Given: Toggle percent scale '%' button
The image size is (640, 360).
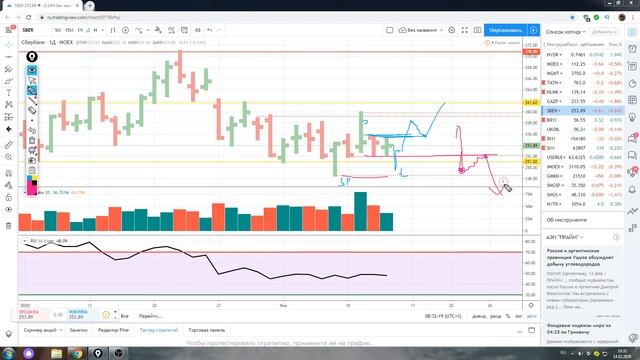Looking at the screenshot, I should click(x=508, y=316).
